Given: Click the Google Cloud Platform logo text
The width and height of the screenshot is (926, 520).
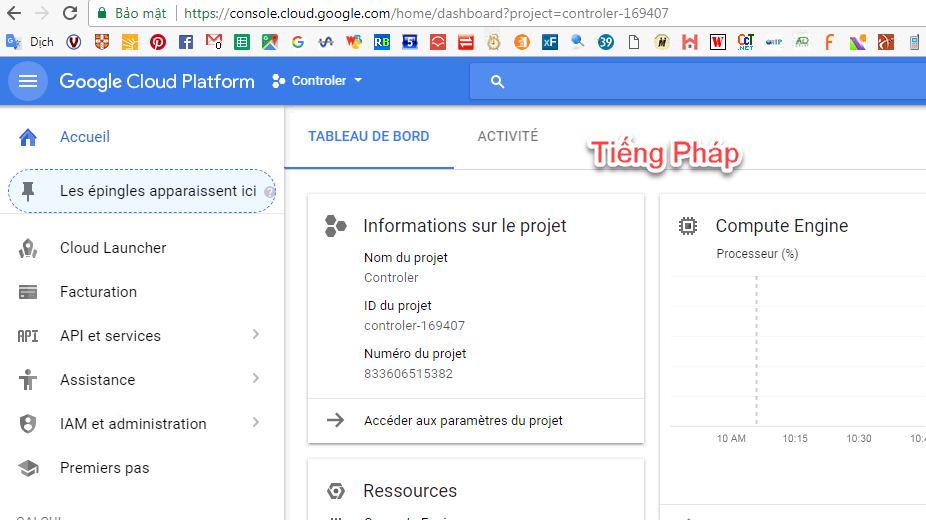Looking at the screenshot, I should point(157,81).
